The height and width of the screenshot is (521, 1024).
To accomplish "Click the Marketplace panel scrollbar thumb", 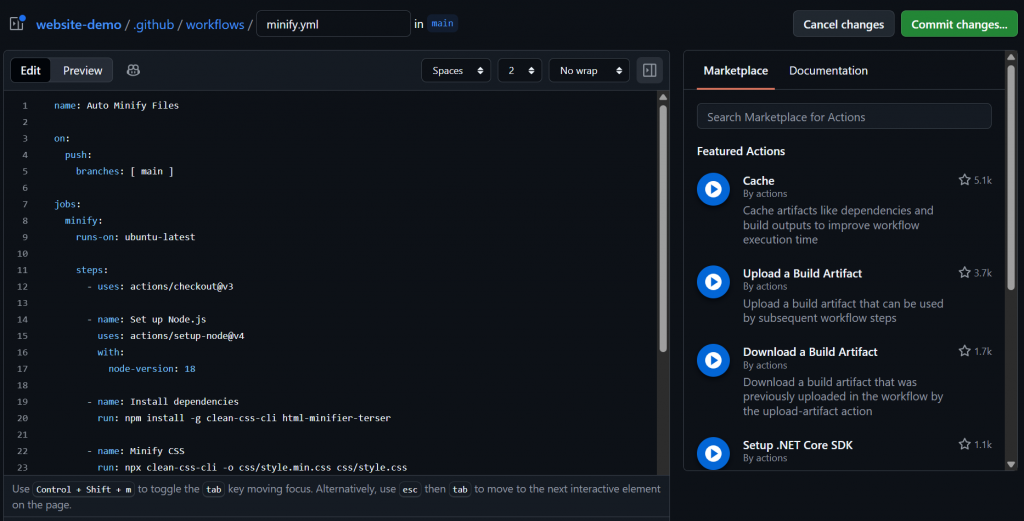I will click(x=1011, y=176).
